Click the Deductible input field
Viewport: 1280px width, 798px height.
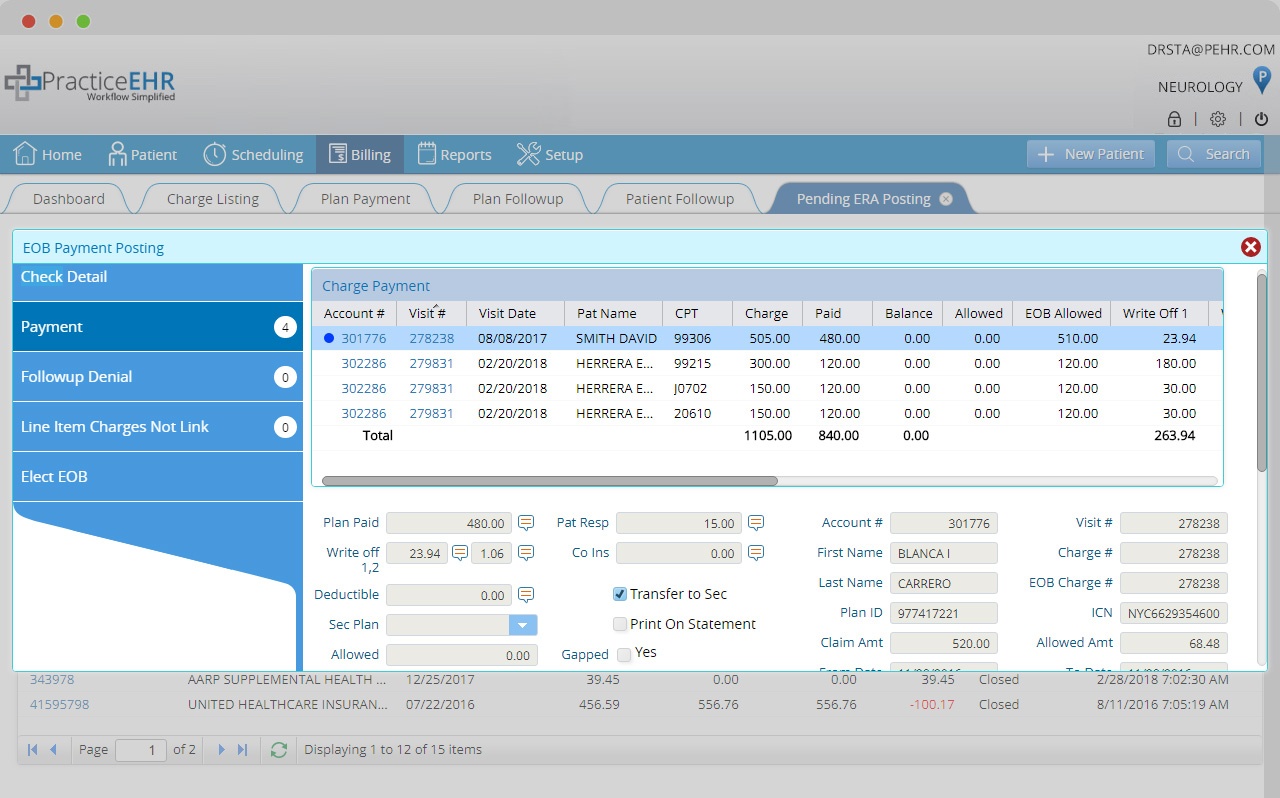point(449,595)
